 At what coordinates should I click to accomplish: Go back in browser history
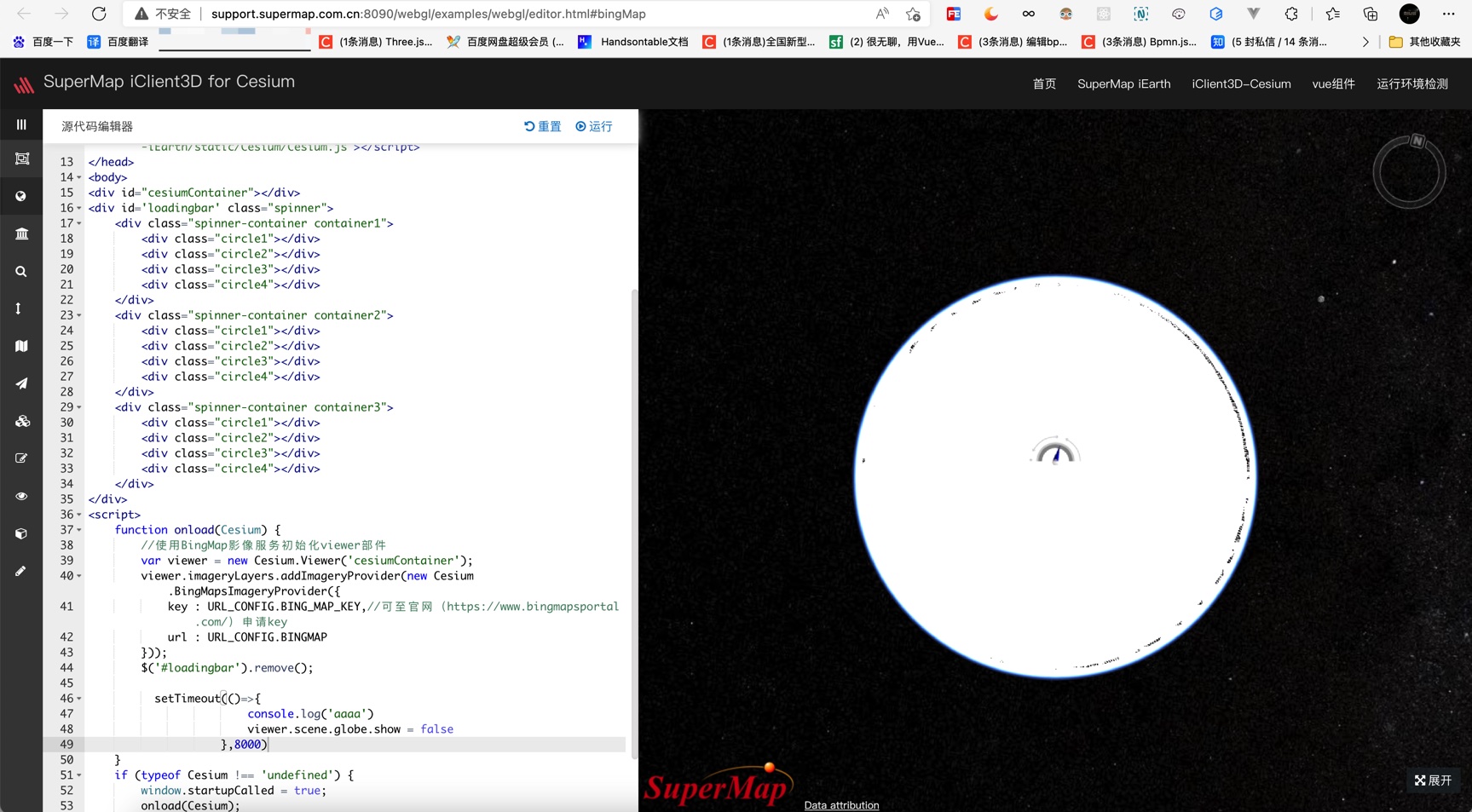(24, 14)
